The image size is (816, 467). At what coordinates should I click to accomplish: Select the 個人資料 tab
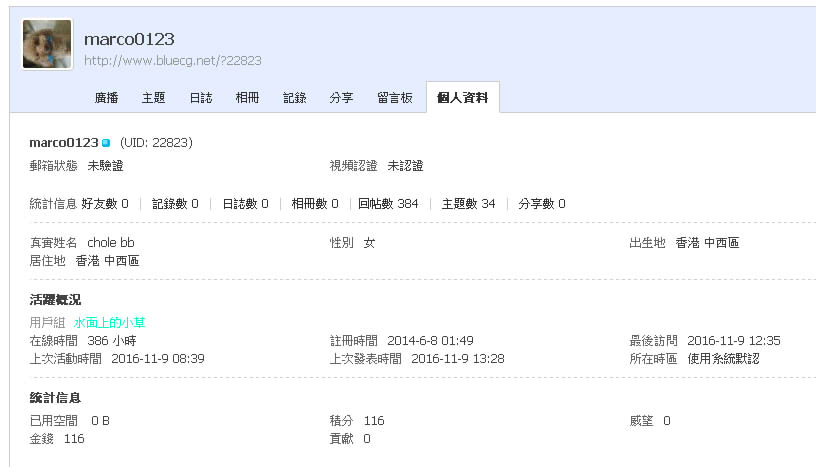[x=463, y=97]
